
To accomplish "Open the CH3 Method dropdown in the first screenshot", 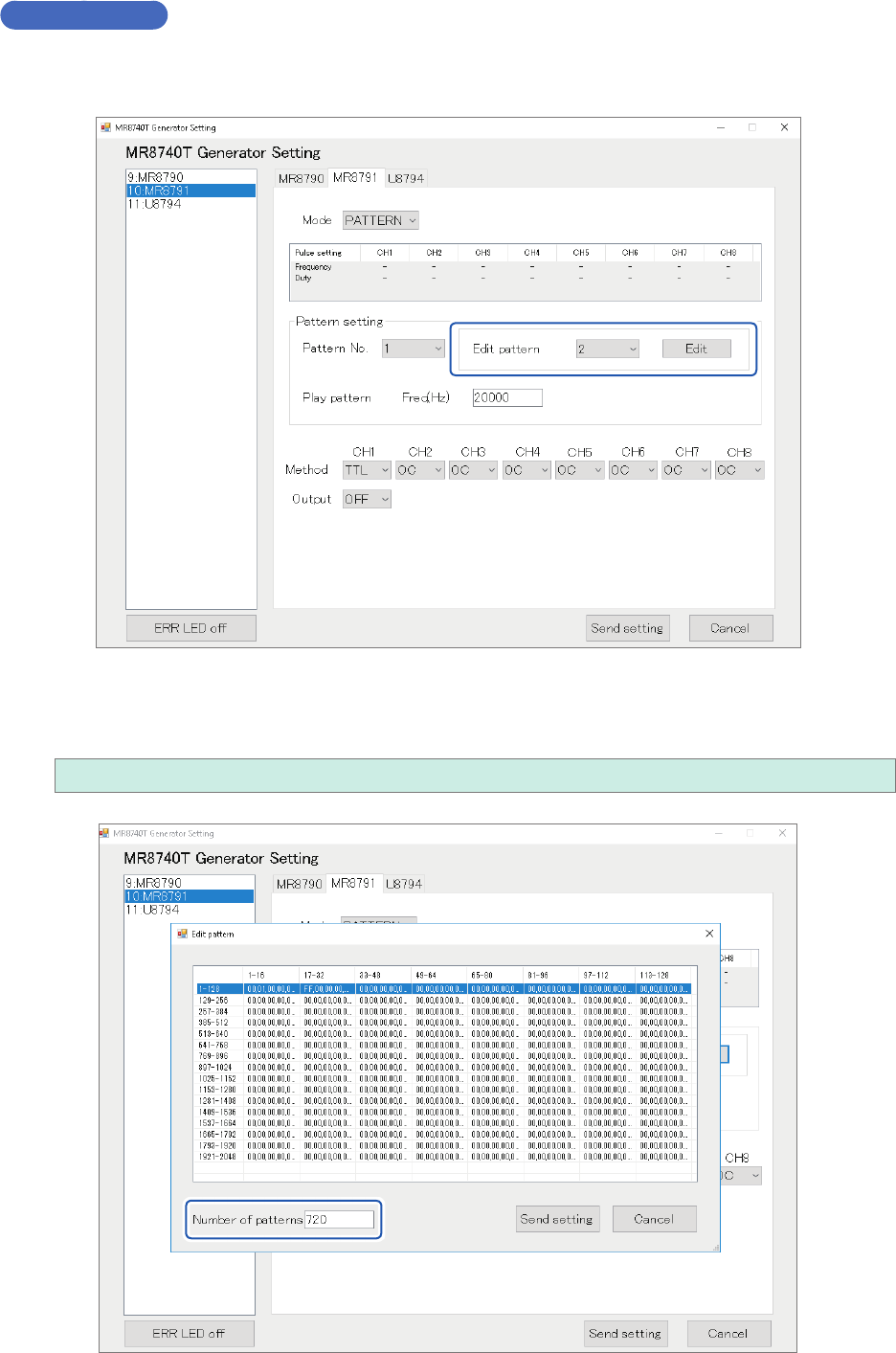I will [x=474, y=470].
